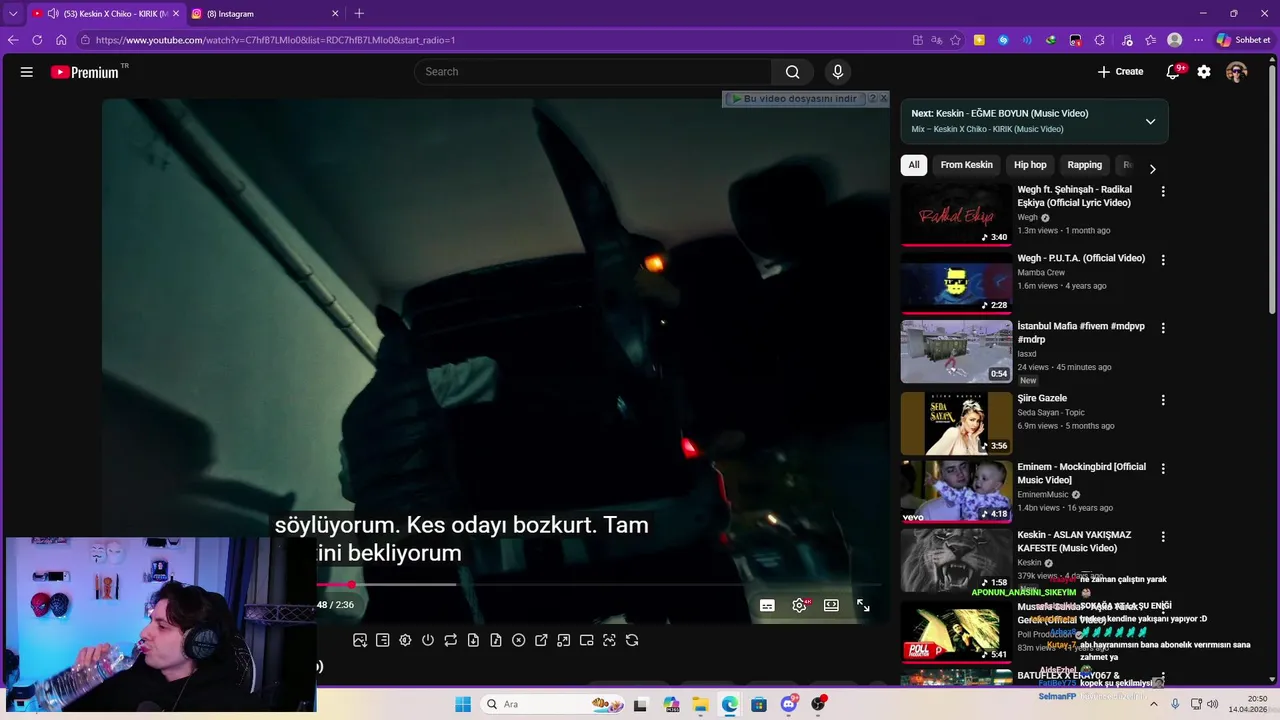Open the Windows Start menu

click(463, 704)
